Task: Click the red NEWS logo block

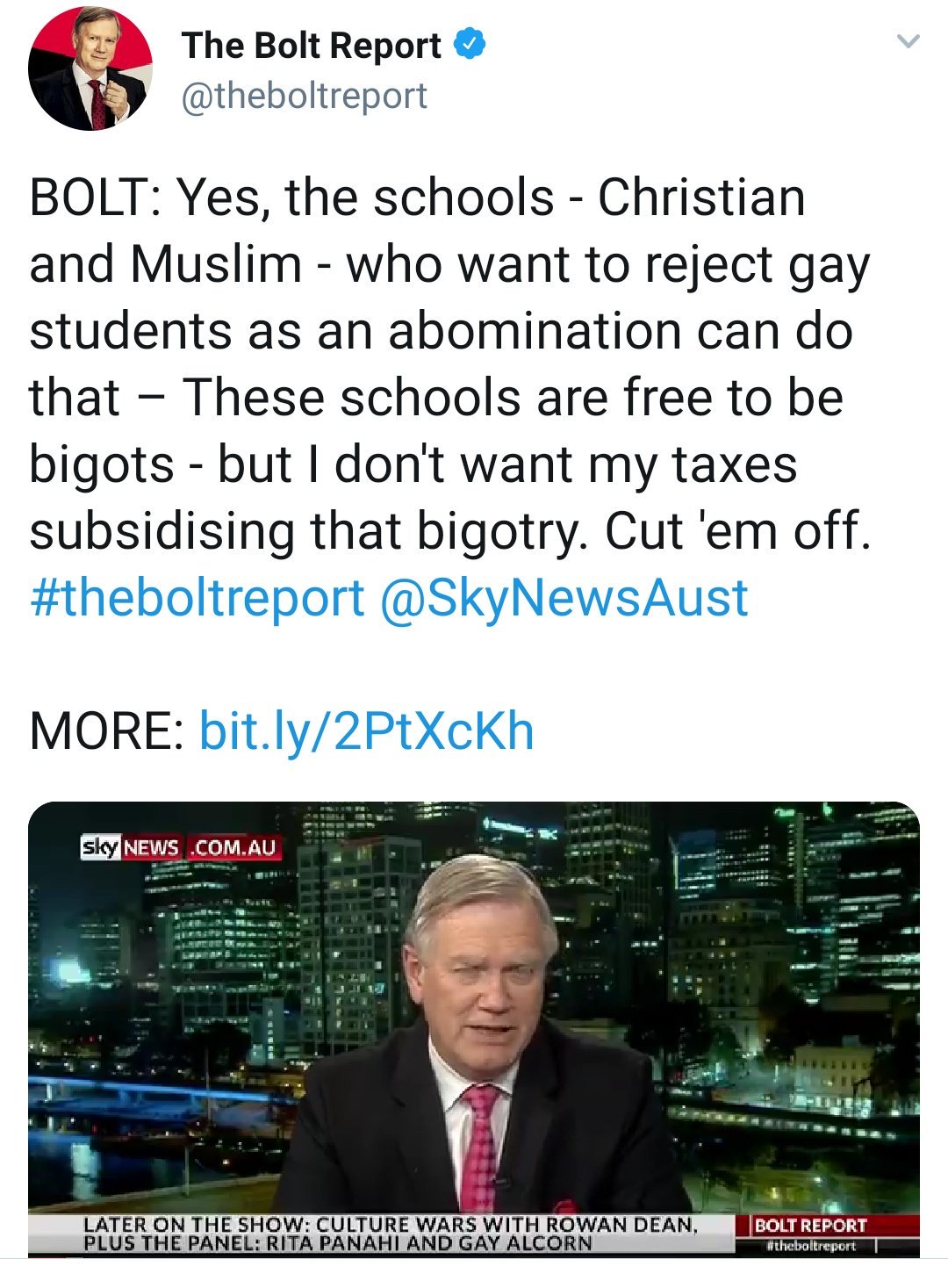Action: [x=152, y=848]
